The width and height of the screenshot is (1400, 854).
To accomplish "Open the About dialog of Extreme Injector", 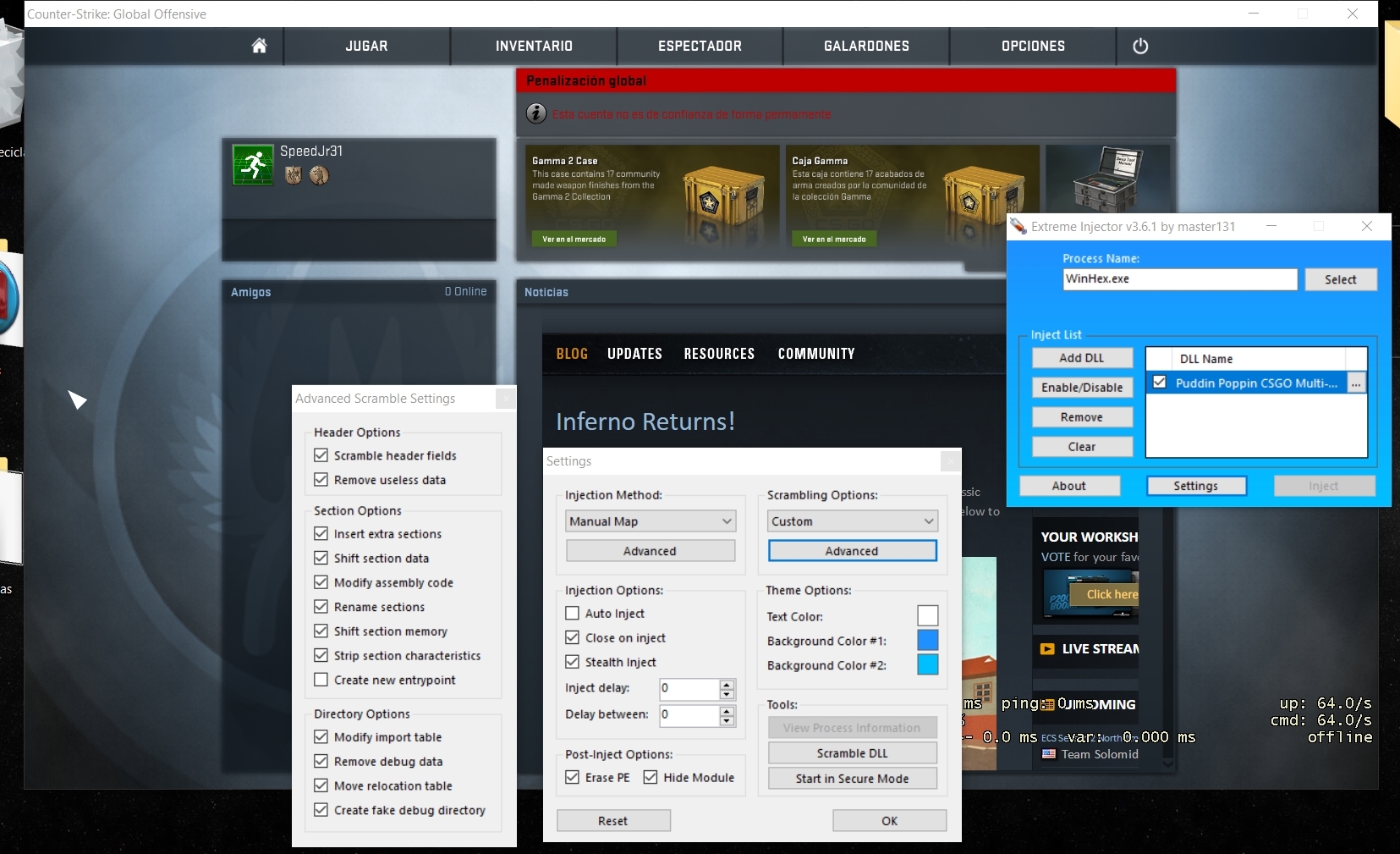I will (1069, 486).
